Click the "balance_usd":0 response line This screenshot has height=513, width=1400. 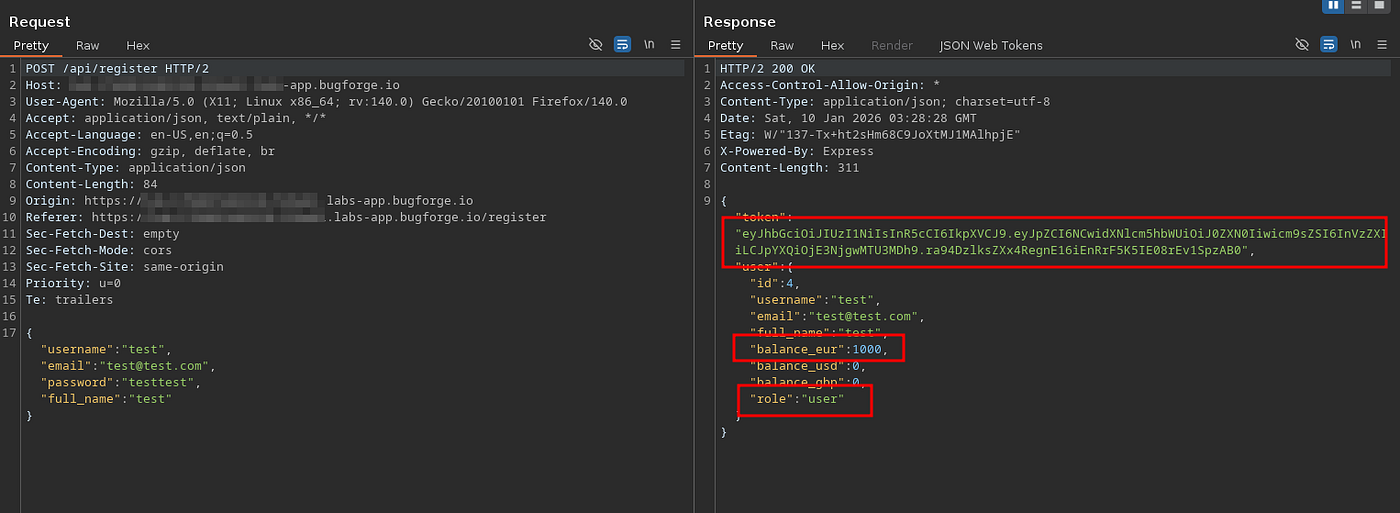point(808,365)
